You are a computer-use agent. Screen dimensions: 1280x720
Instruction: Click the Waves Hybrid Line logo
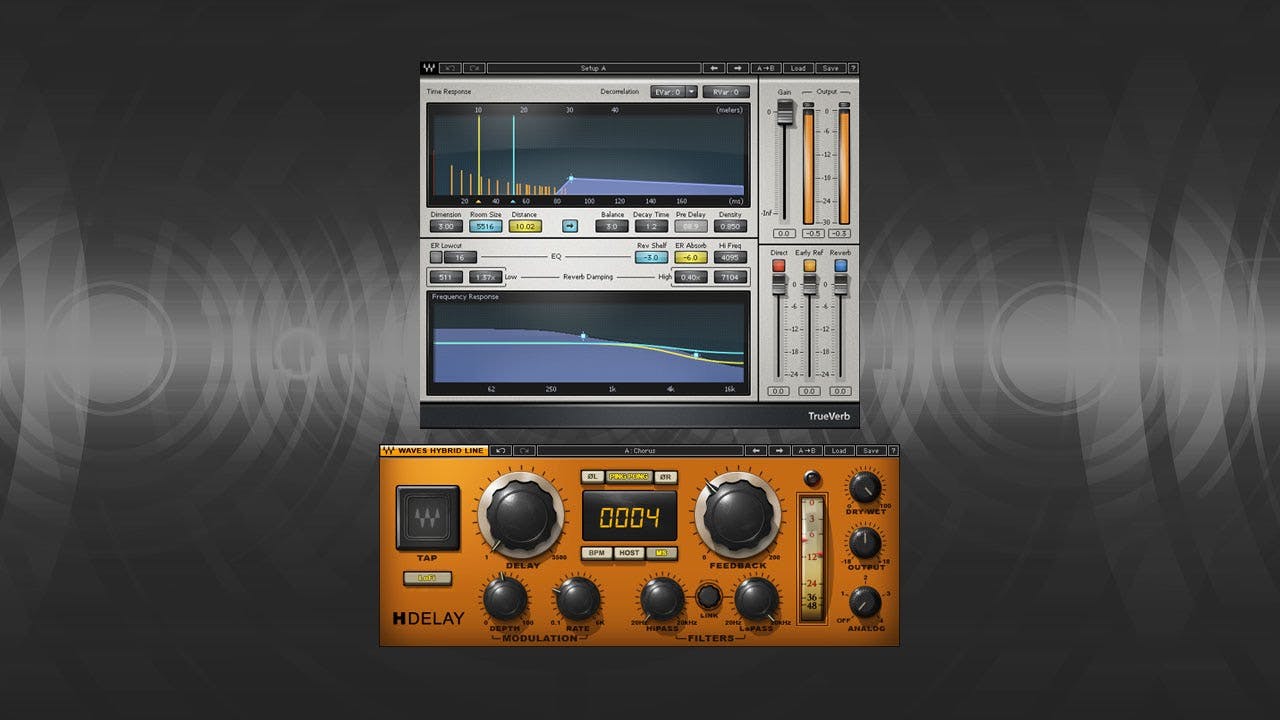(434, 450)
